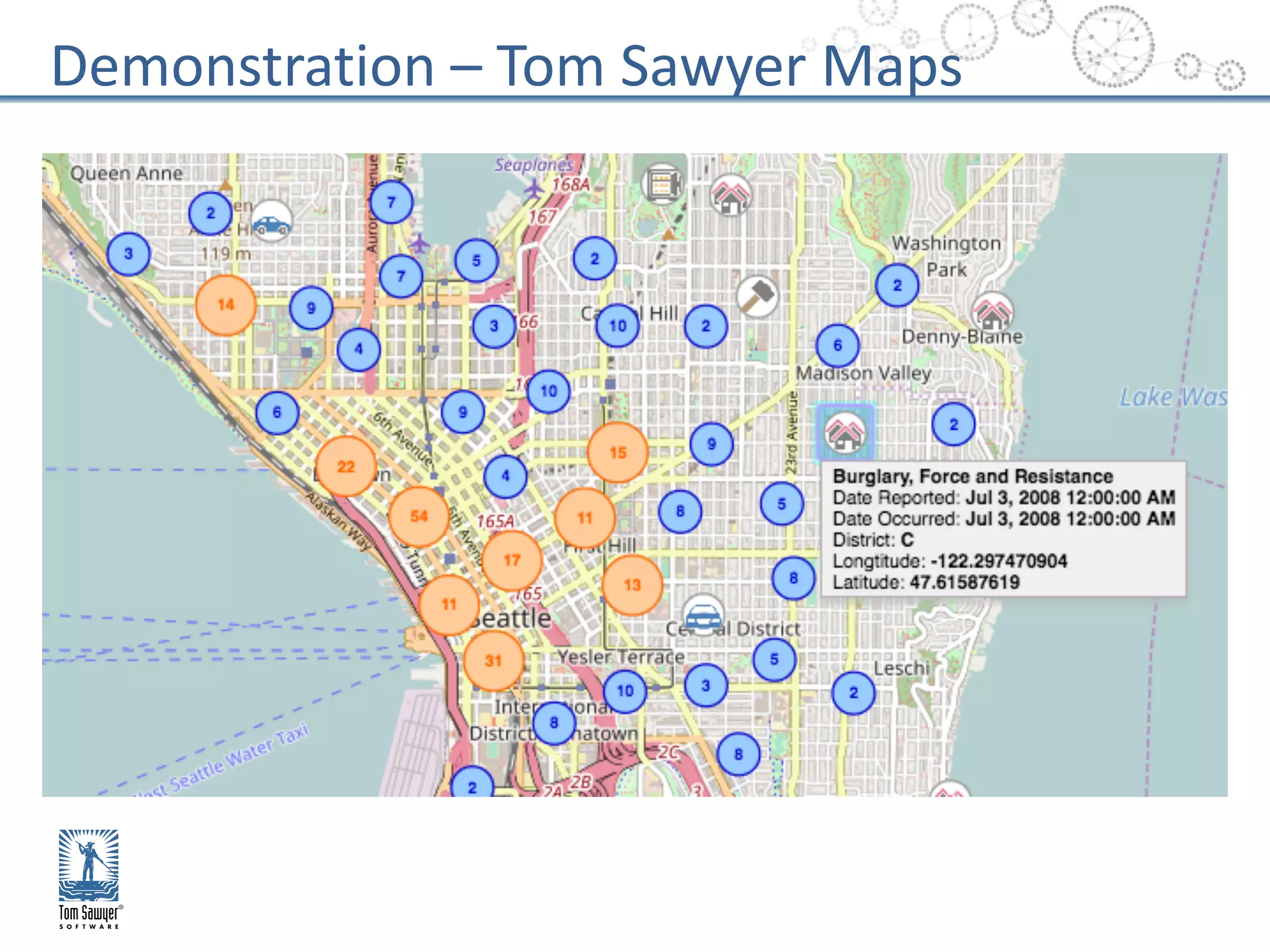The height and width of the screenshot is (952, 1270).
Task: Click the 'Date Occurred' line in tooltip
Action: (1003, 518)
